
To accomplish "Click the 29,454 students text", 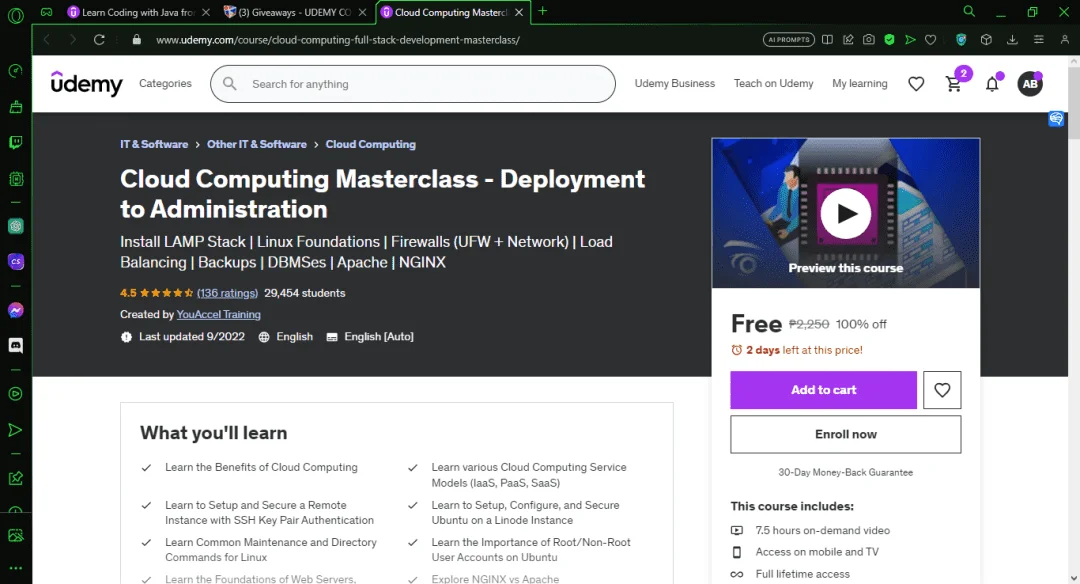I will point(304,293).
